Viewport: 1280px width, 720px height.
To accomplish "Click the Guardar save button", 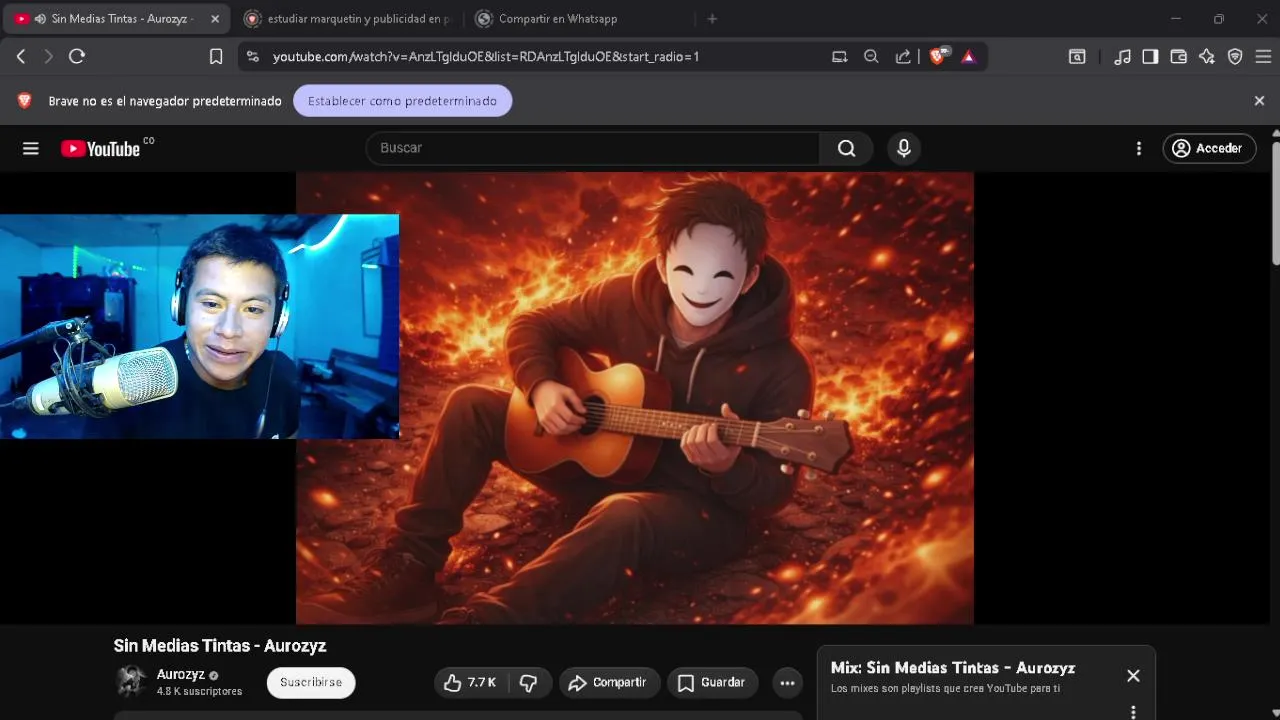I will point(712,683).
